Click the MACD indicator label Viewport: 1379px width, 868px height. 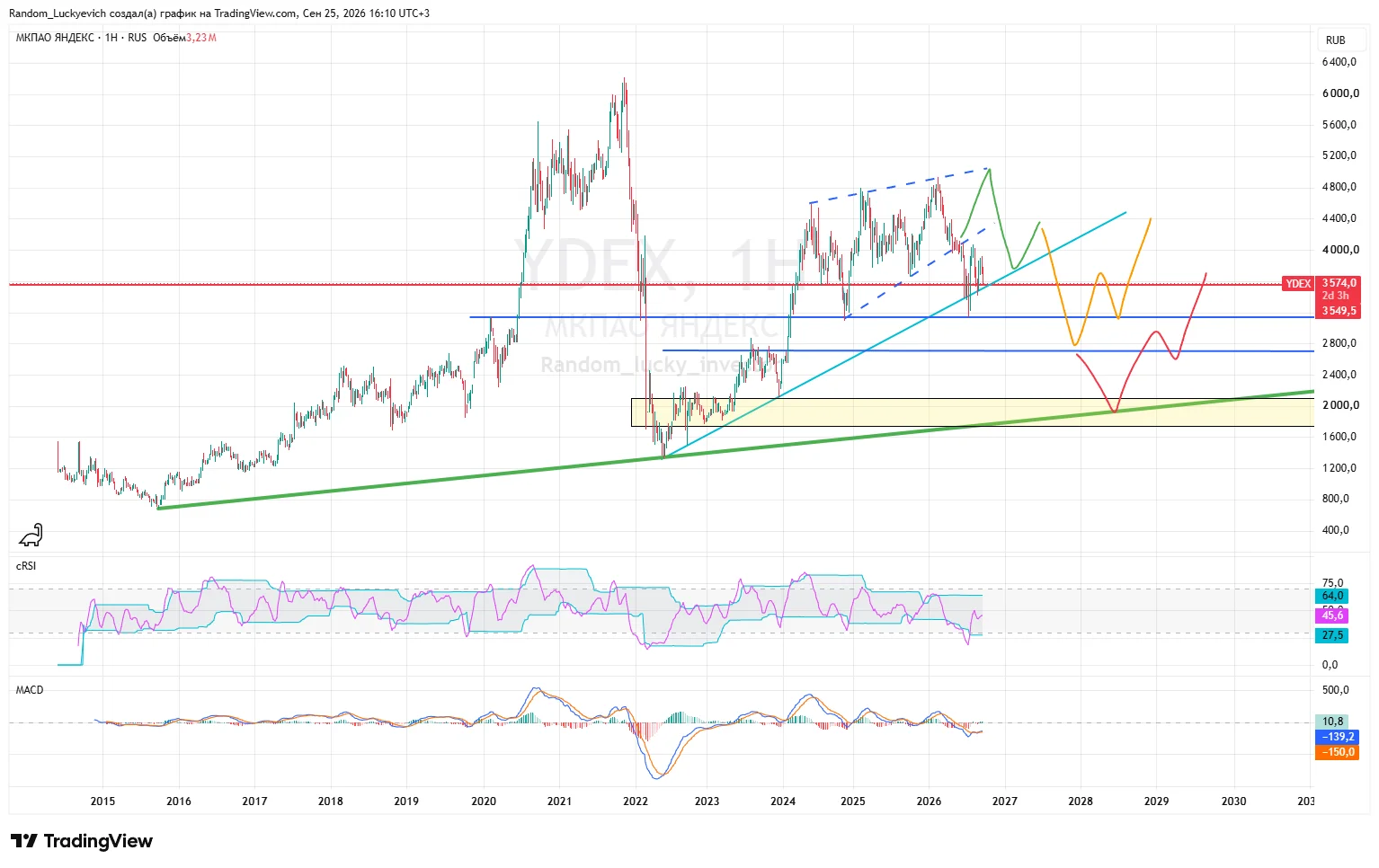pyautogui.click(x=30, y=690)
